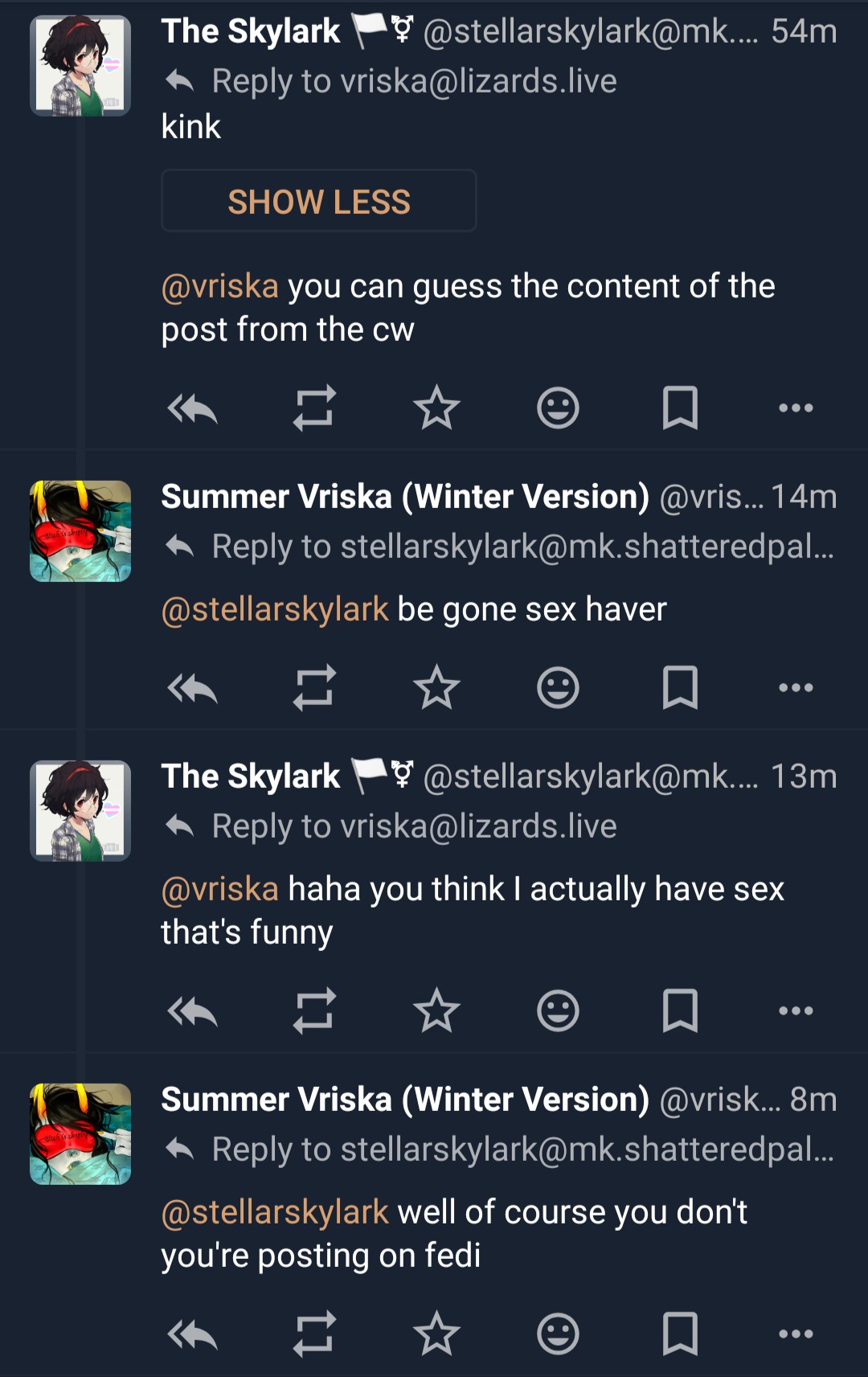The width and height of the screenshot is (868, 1377).
Task: Boost the 14m Summer Vriska post
Action: 314,688
